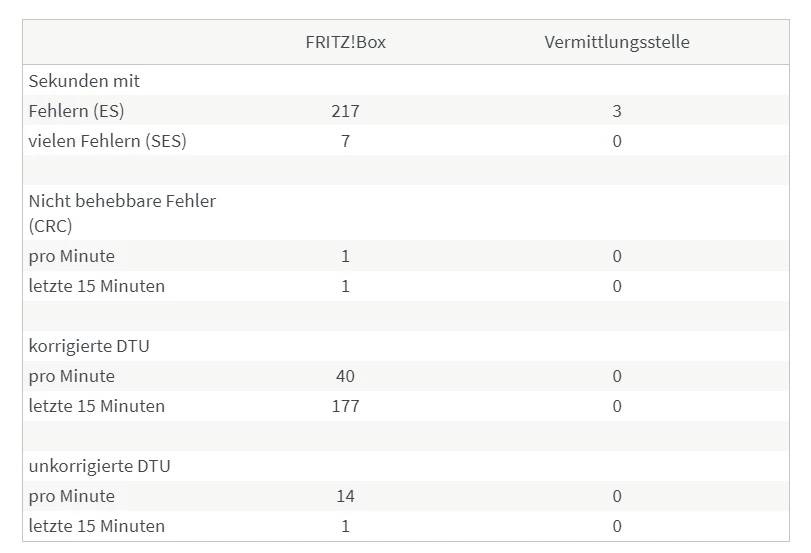Select the value 217 for Fehlern (ES)
The height and width of the screenshot is (553, 811).
(346, 111)
